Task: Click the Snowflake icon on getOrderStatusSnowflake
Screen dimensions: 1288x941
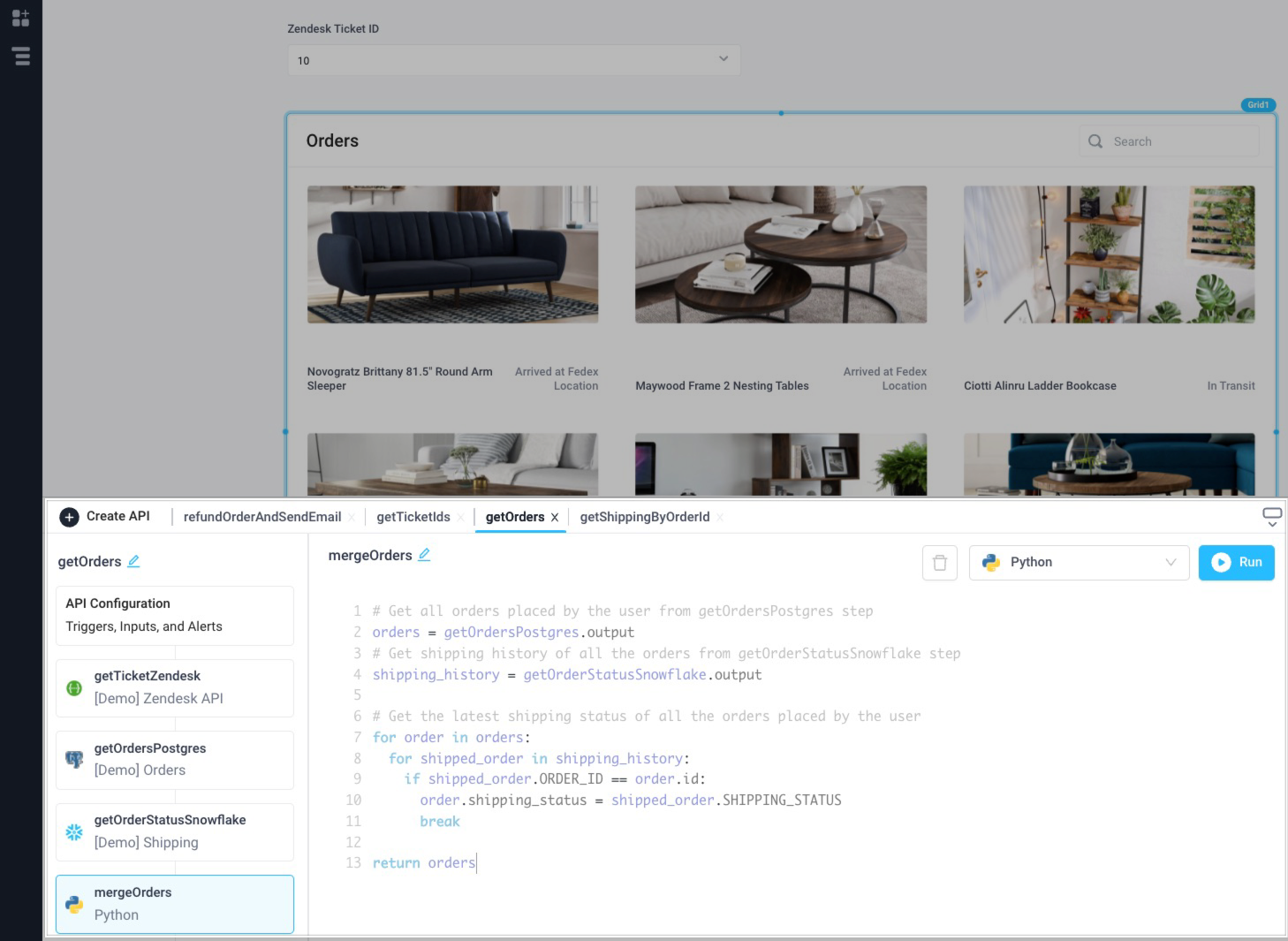Action: [x=74, y=831]
